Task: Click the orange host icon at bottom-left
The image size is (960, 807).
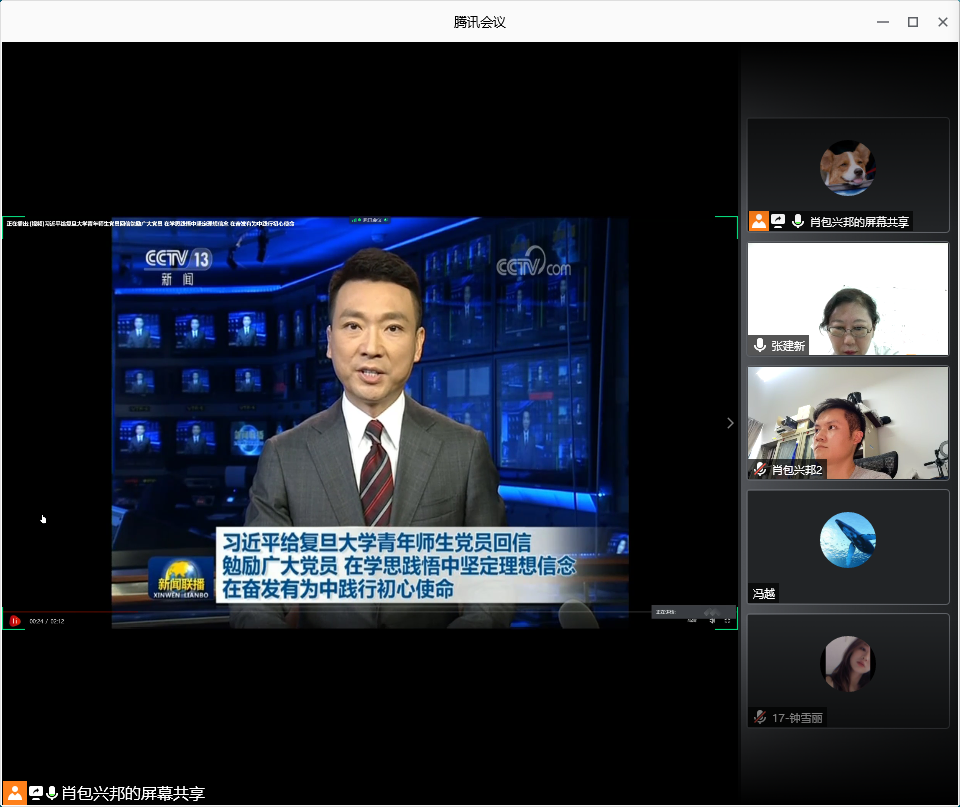Action: click(15, 793)
